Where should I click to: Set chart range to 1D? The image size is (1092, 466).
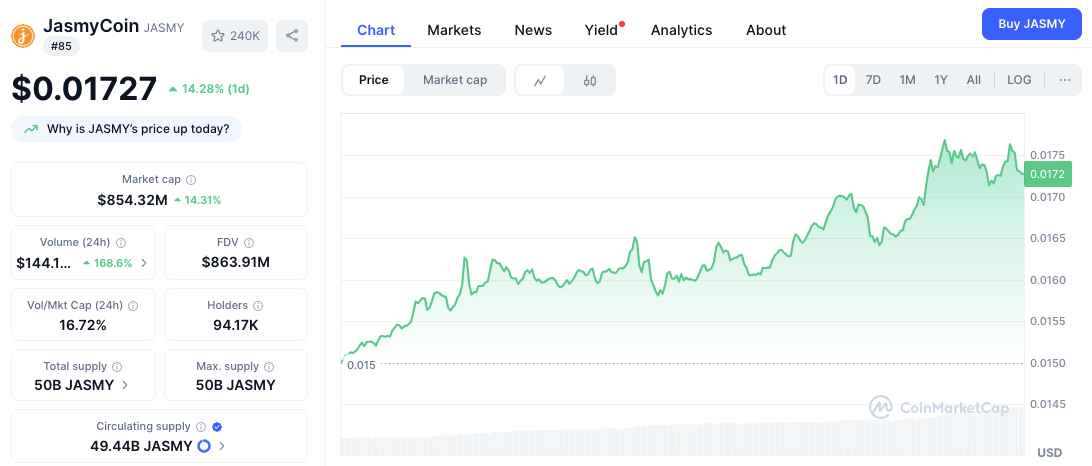click(840, 80)
